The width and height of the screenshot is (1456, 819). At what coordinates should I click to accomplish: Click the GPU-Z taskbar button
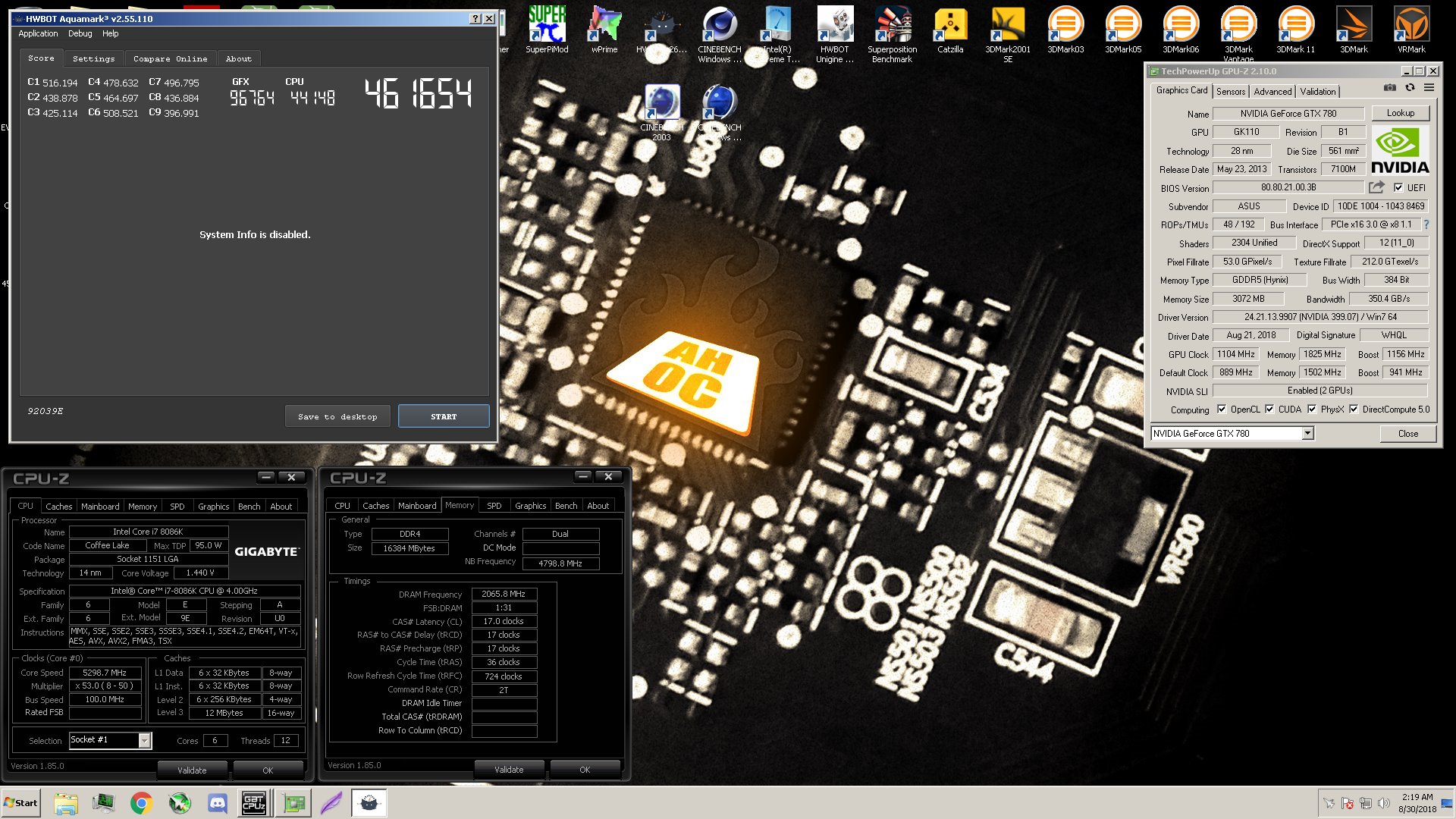pos(293,803)
